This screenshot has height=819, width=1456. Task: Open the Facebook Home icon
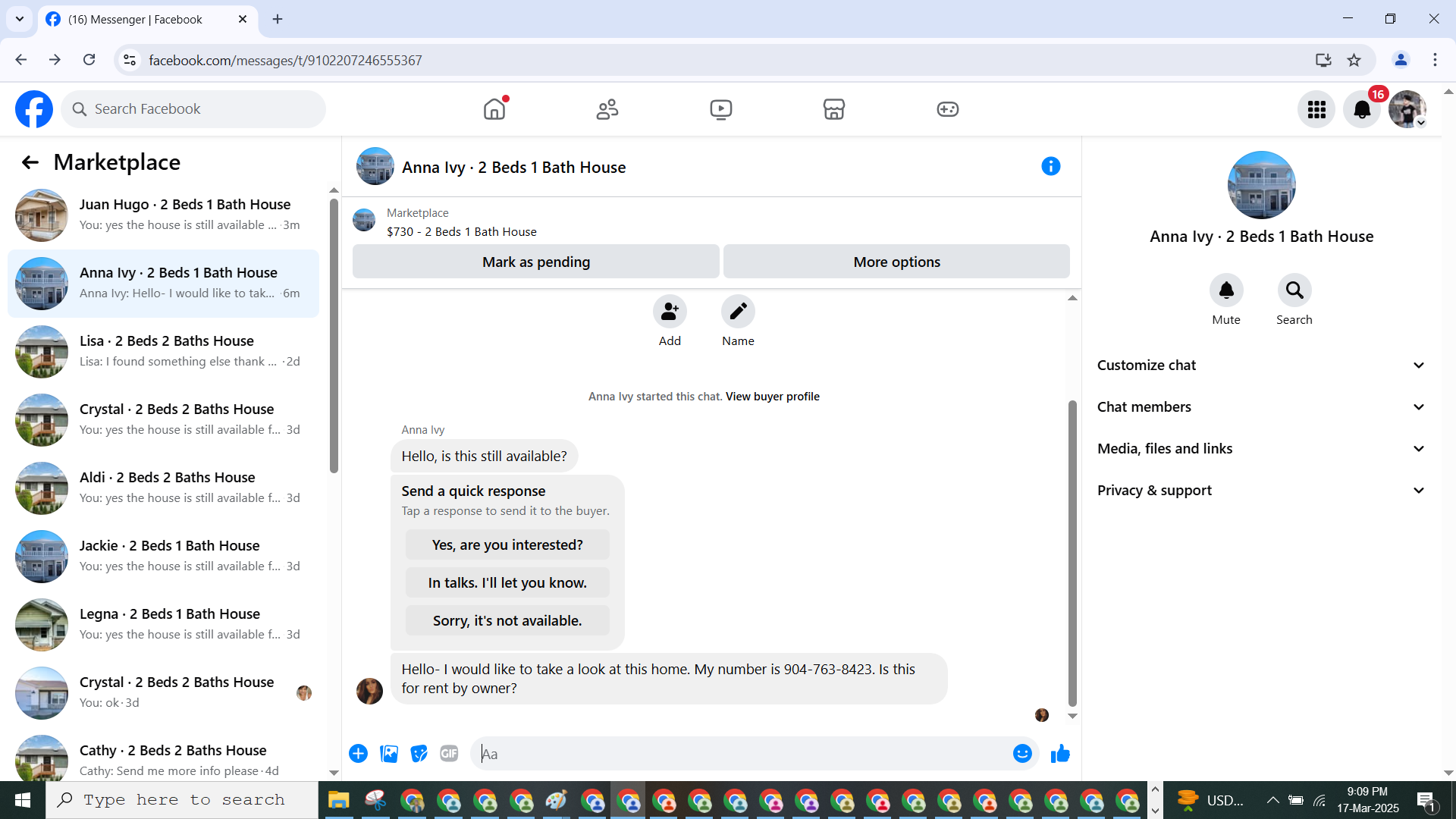click(x=494, y=109)
